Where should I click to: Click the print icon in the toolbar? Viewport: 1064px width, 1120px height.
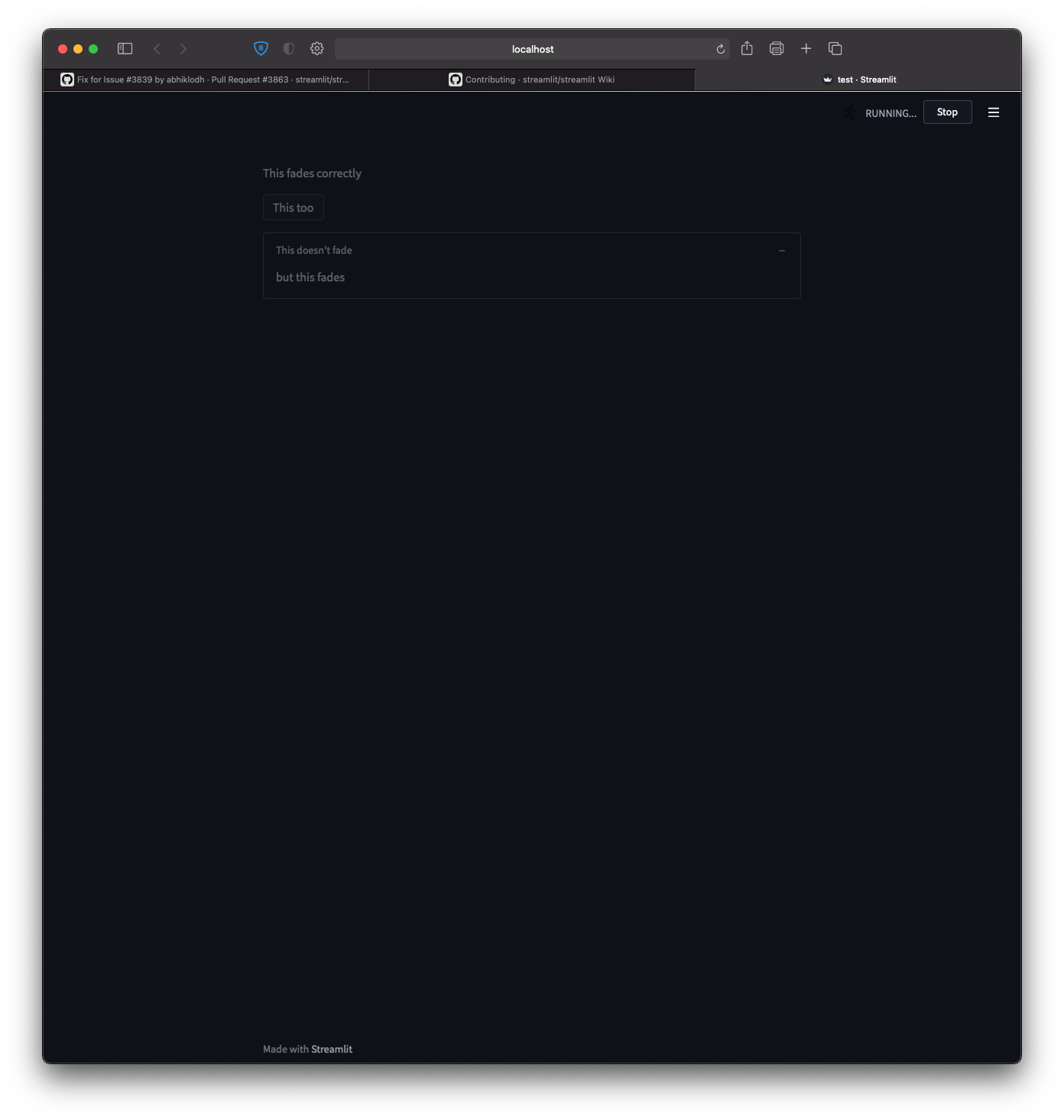coord(776,48)
